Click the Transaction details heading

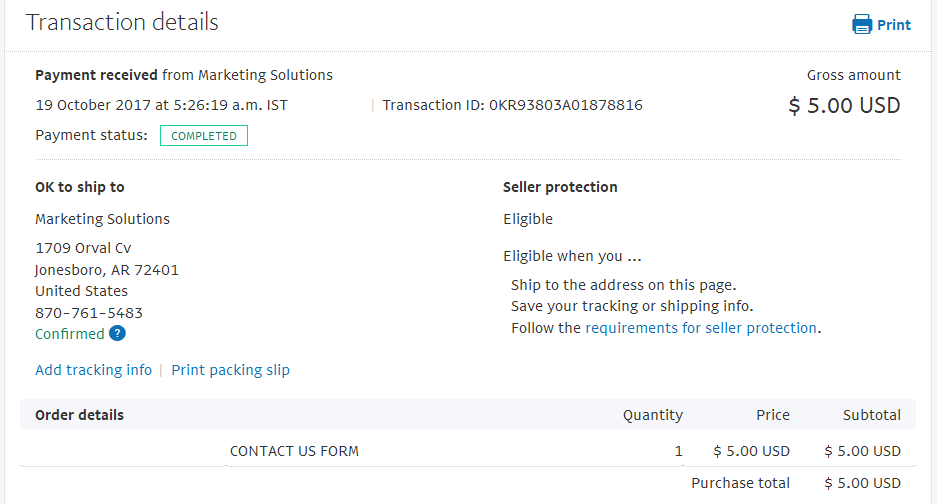point(122,22)
